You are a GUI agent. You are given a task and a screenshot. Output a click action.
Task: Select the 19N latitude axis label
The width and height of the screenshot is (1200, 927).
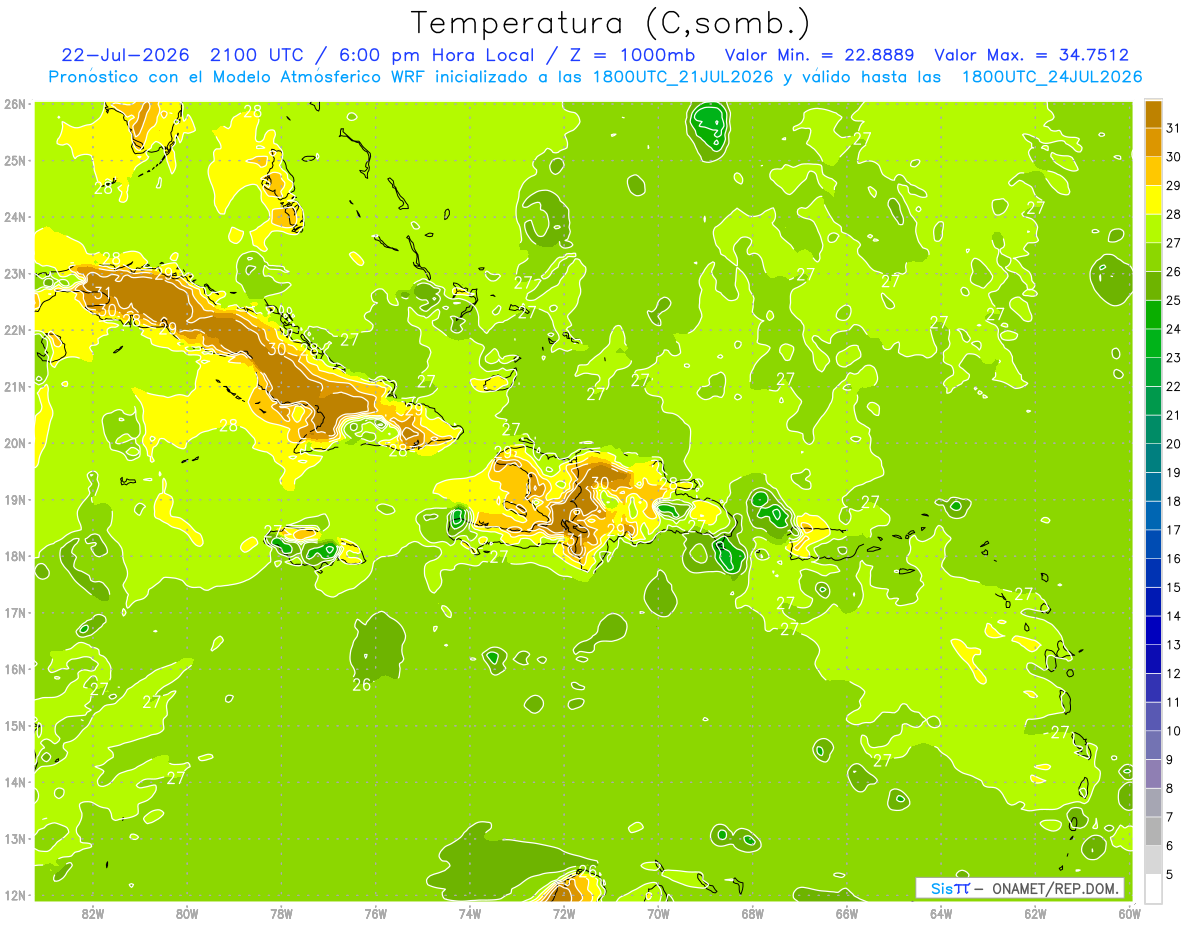coord(14,499)
